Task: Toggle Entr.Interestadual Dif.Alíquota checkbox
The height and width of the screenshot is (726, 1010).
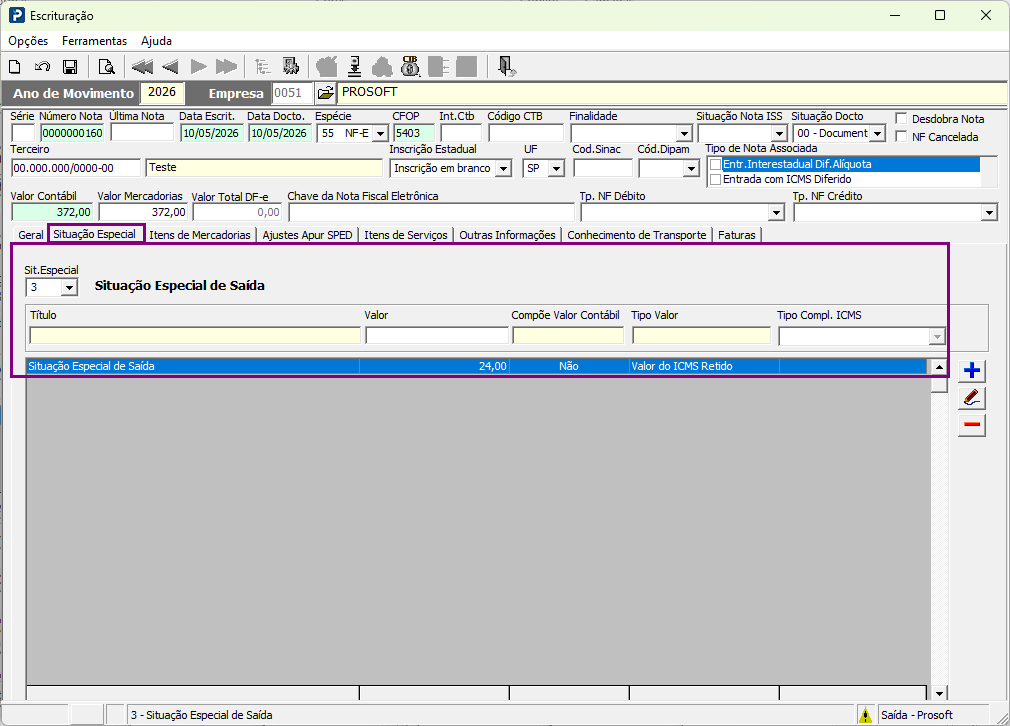Action: (715, 164)
